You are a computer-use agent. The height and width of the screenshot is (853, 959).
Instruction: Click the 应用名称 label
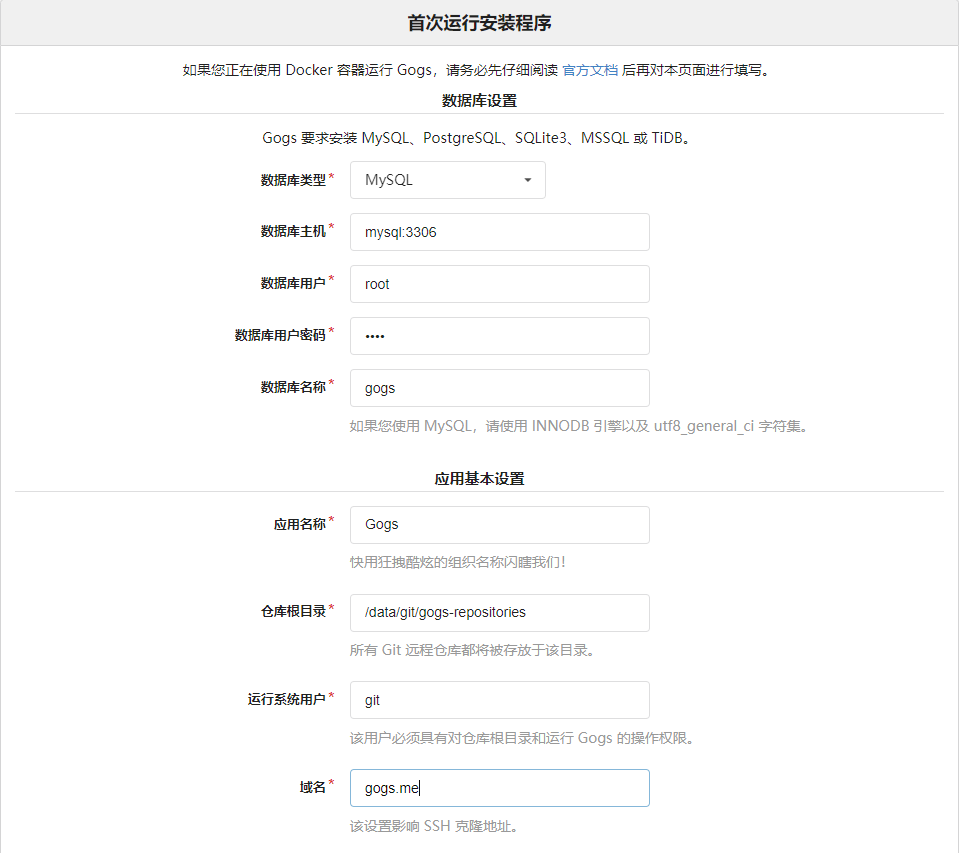300,524
